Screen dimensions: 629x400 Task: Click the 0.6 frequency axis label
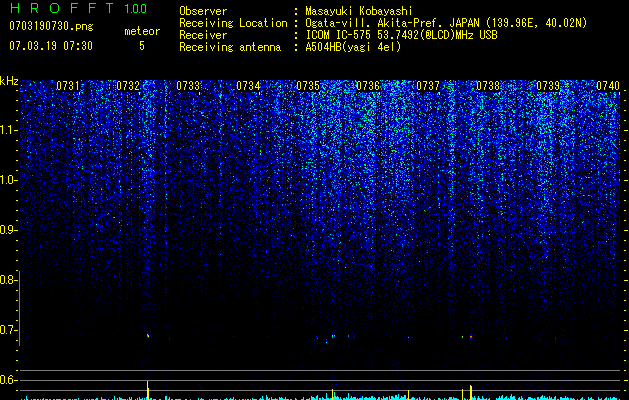pyautogui.click(x=8, y=380)
